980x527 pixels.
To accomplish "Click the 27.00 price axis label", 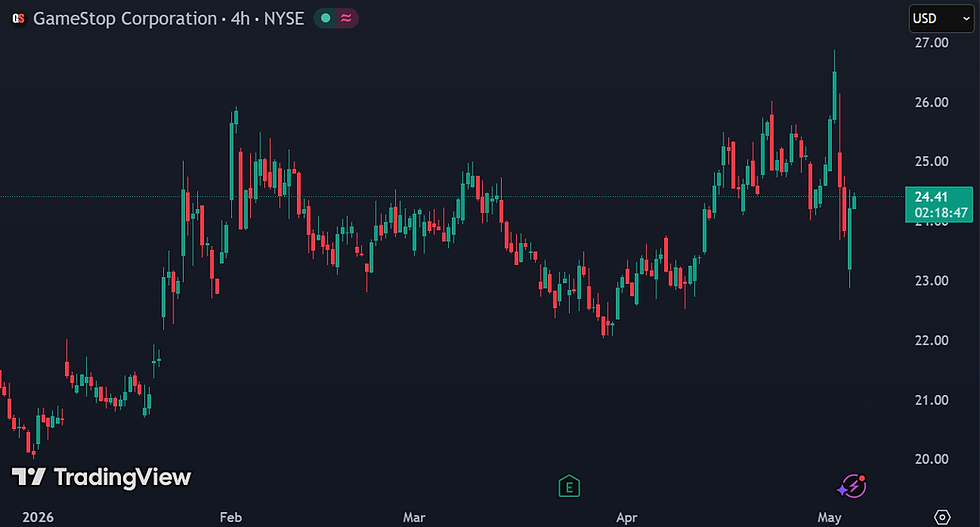I will (931, 43).
